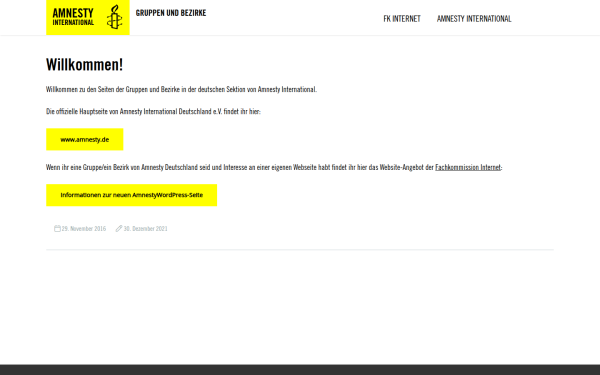
Task: Click the Amnesty International candle logo
Action: (114, 17)
